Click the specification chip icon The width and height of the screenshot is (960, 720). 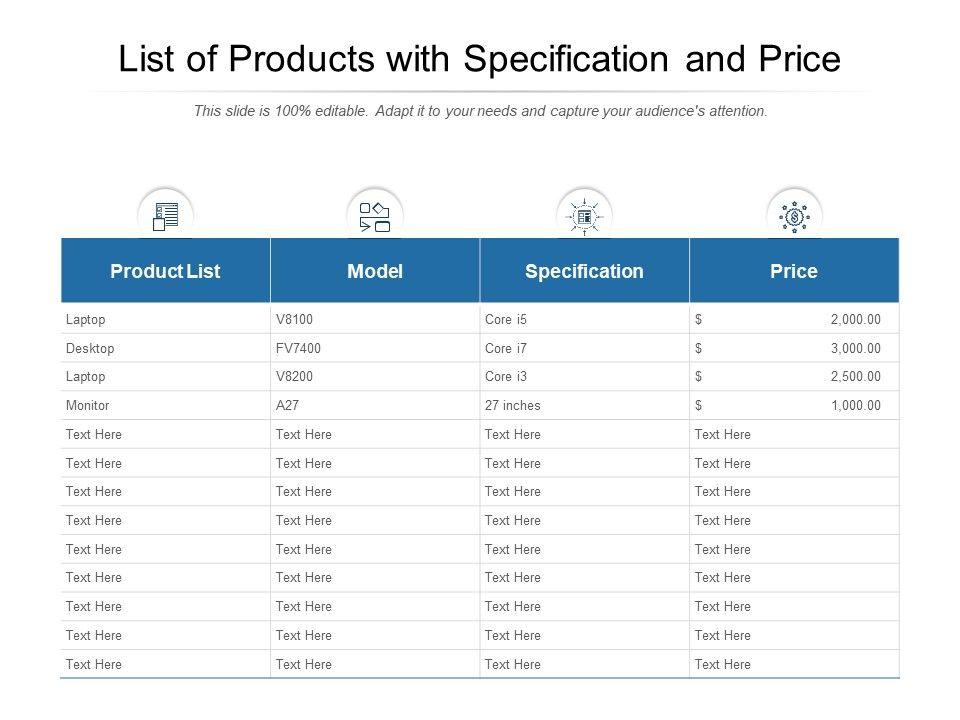584,216
